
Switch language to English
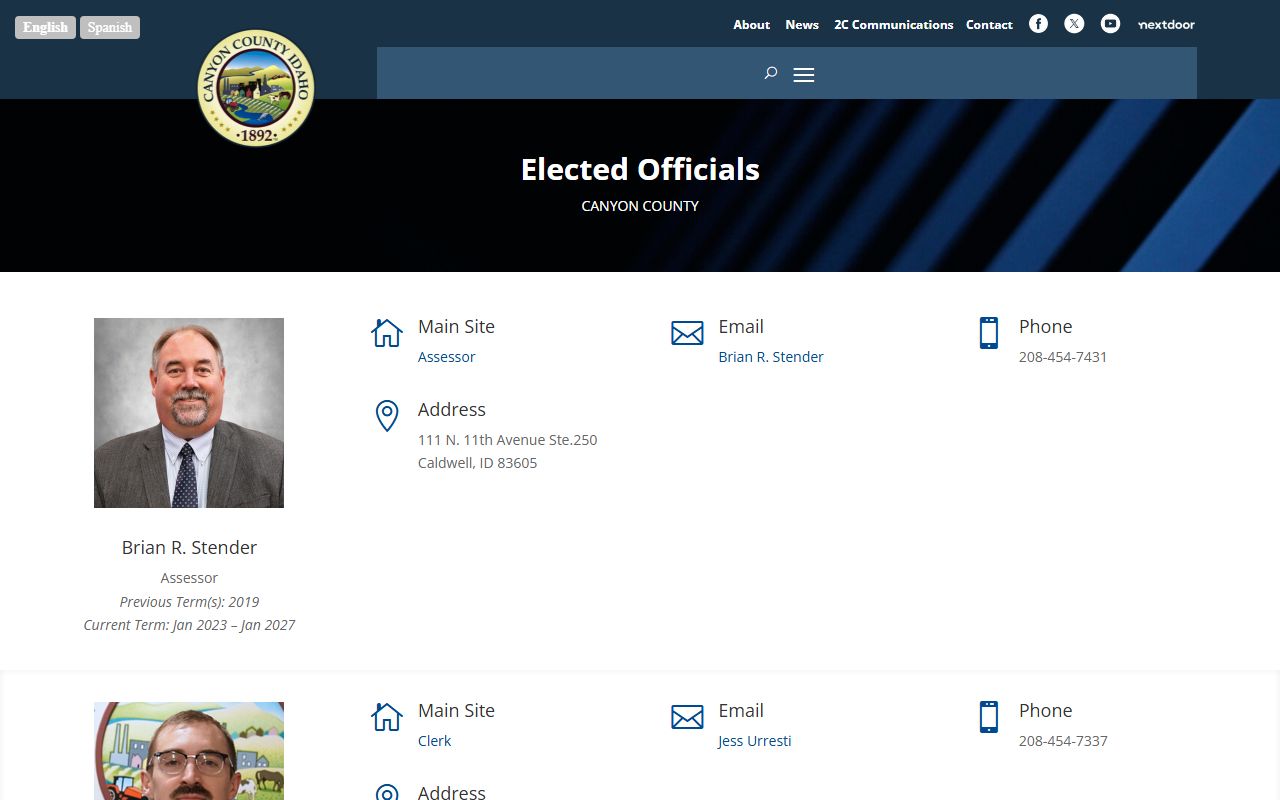pyautogui.click(x=45, y=27)
